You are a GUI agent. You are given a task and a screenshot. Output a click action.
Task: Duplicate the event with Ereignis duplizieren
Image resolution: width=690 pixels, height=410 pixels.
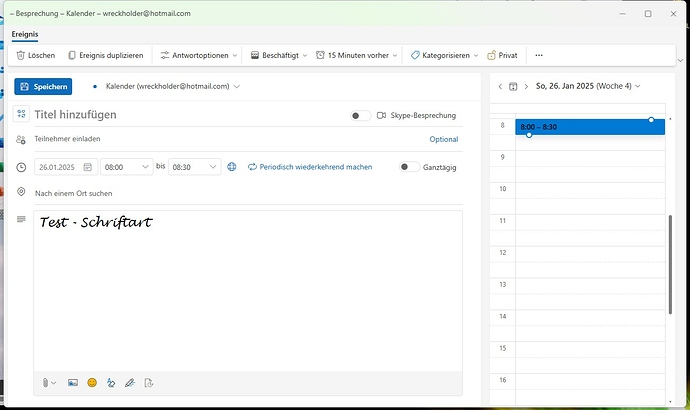pyautogui.click(x=106, y=55)
